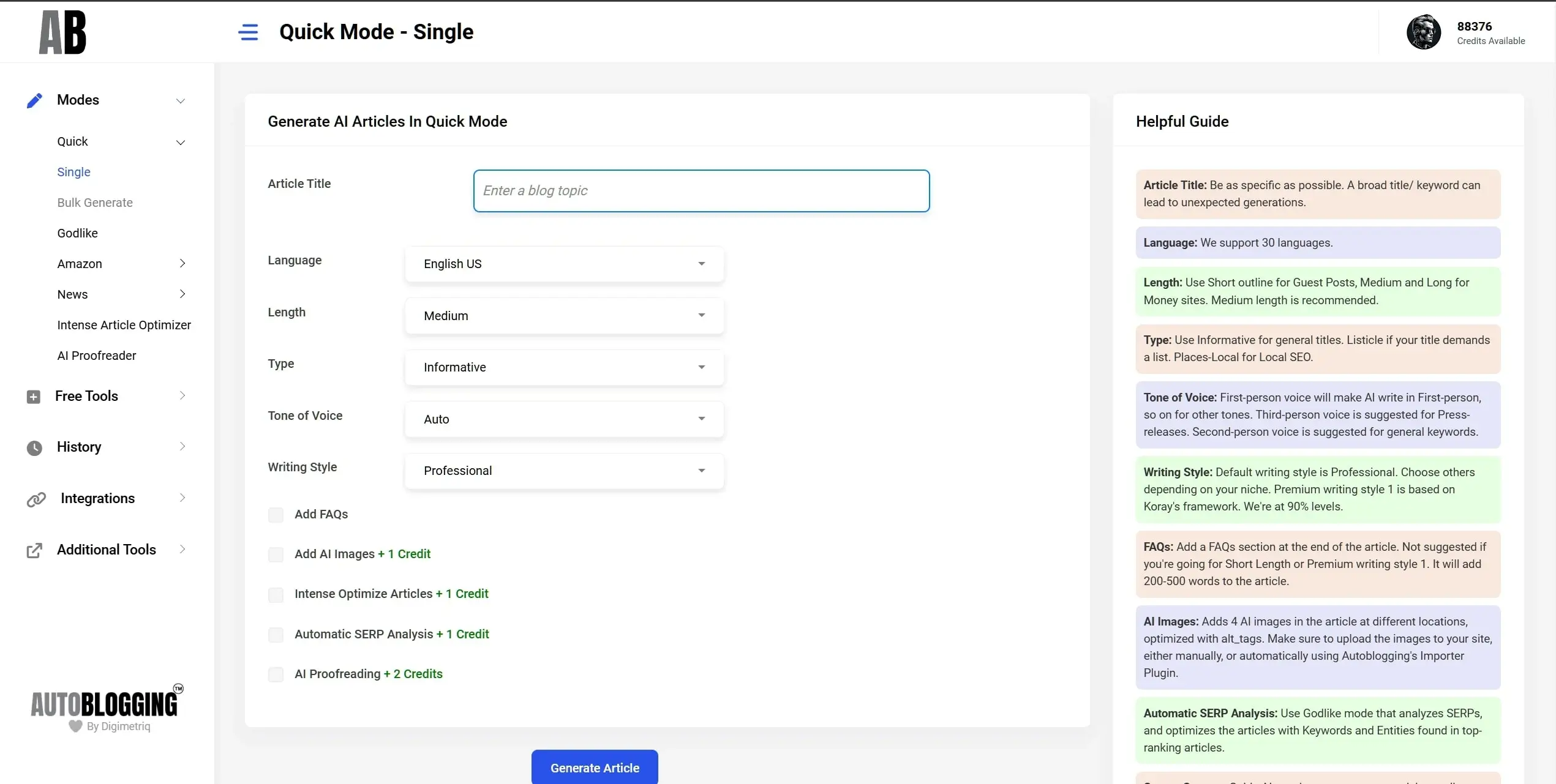The height and width of the screenshot is (784, 1556).
Task: Expand the Quick section chevron
Action: pyautogui.click(x=181, y=141)
